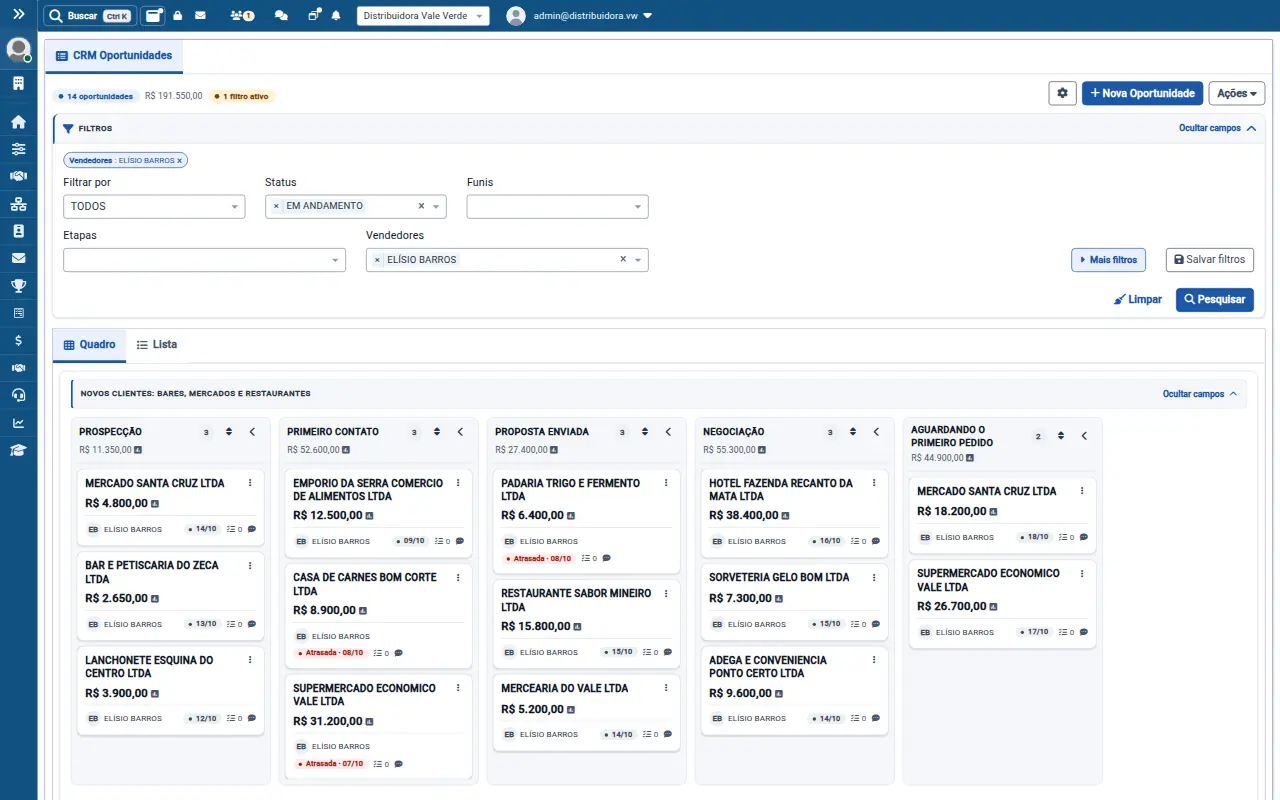This screenshot has width=1280, height=800.
Task: Click the Nova Oportunidade button
Action: click(x=1142, y=93)
